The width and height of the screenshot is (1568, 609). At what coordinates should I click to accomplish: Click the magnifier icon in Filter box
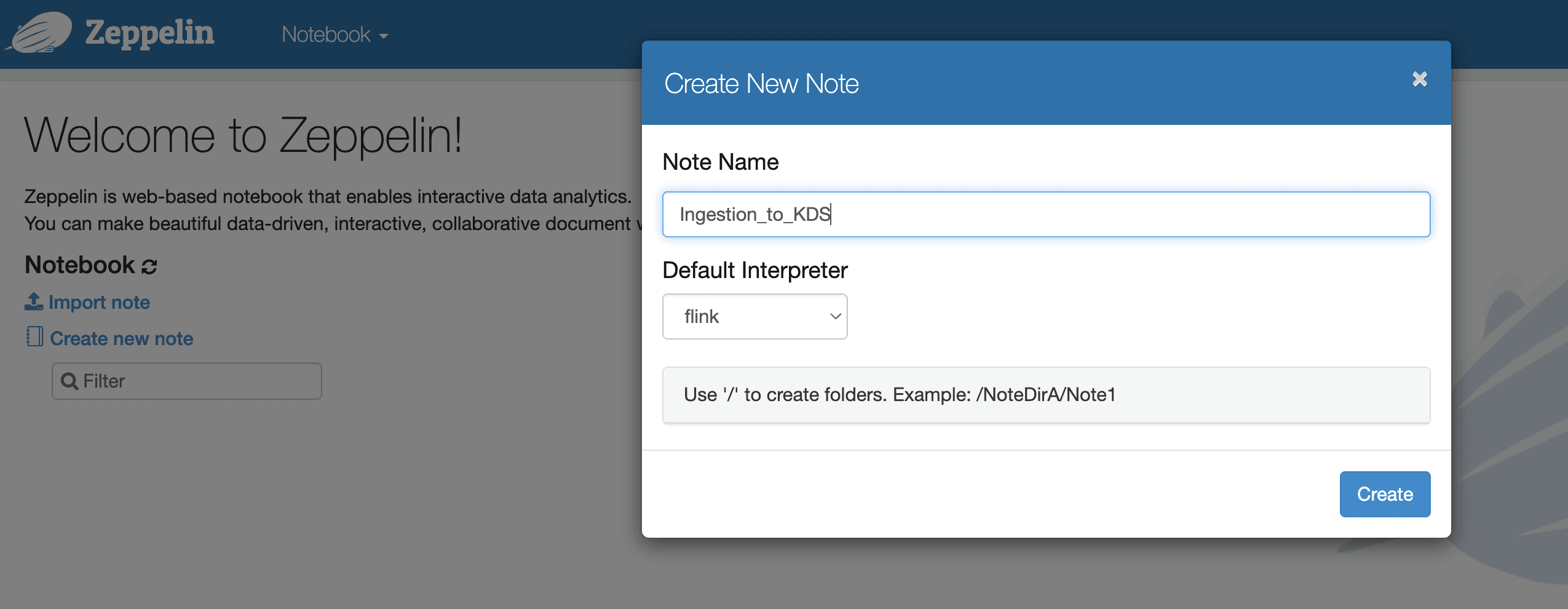coord(69,381)
